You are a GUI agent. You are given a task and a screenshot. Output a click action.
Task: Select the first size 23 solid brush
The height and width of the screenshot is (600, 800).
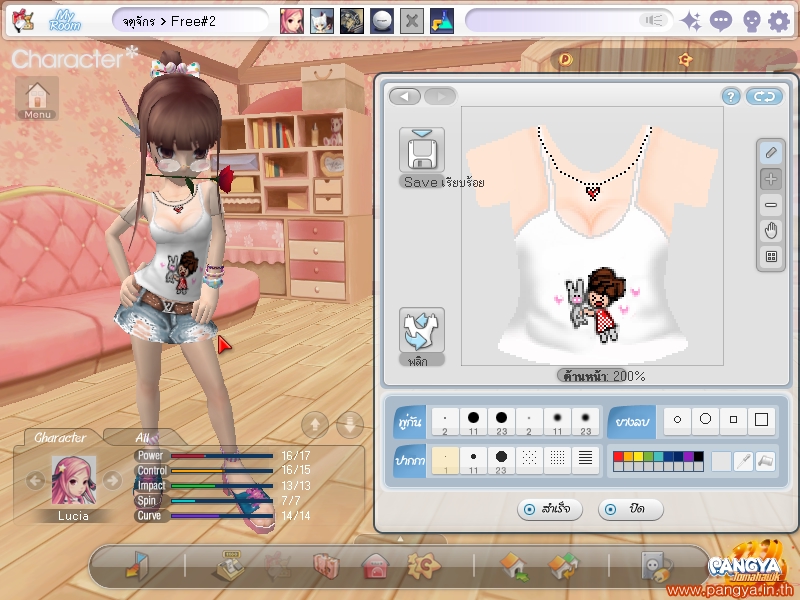point(502,422)
